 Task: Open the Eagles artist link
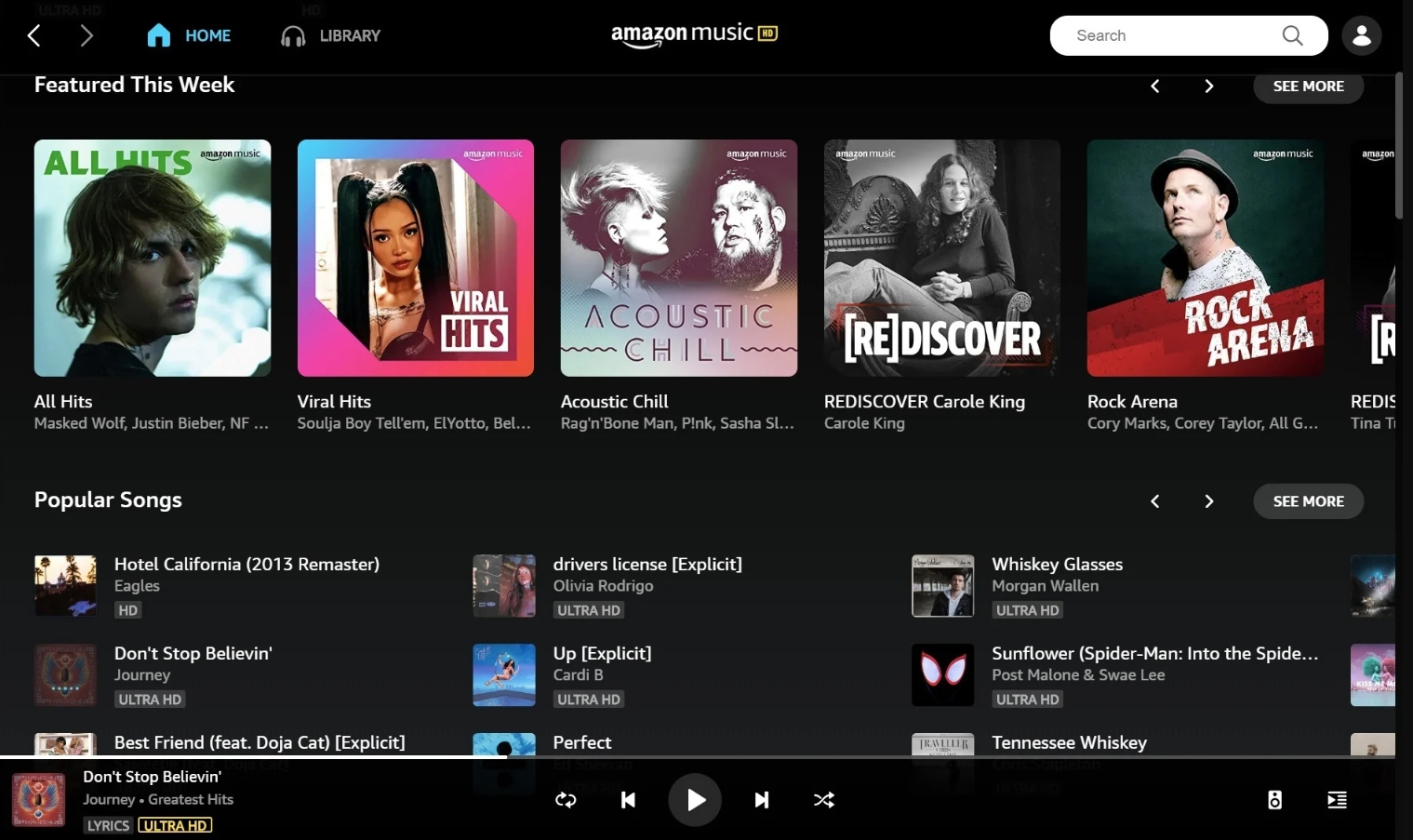pyautogui.click(x=137, y=586)
